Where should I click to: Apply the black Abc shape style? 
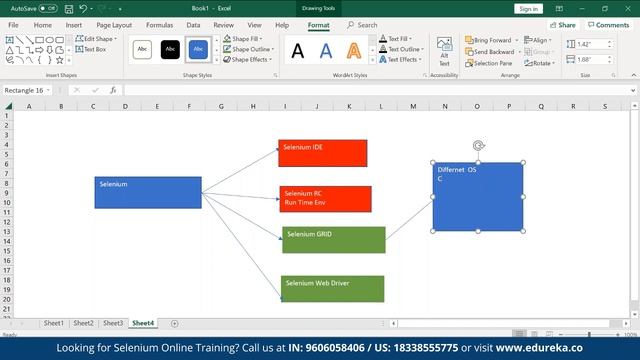tap(170, 49)
